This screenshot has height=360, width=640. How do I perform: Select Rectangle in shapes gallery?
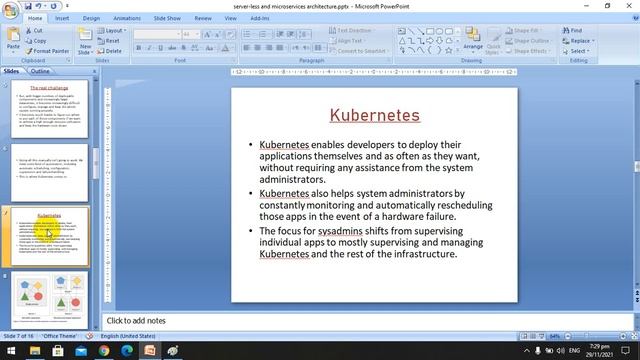point(430,31)
